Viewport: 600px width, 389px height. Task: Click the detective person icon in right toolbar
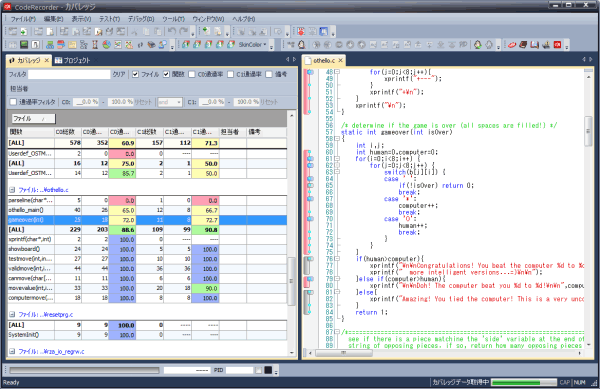(x=302, y=45)
